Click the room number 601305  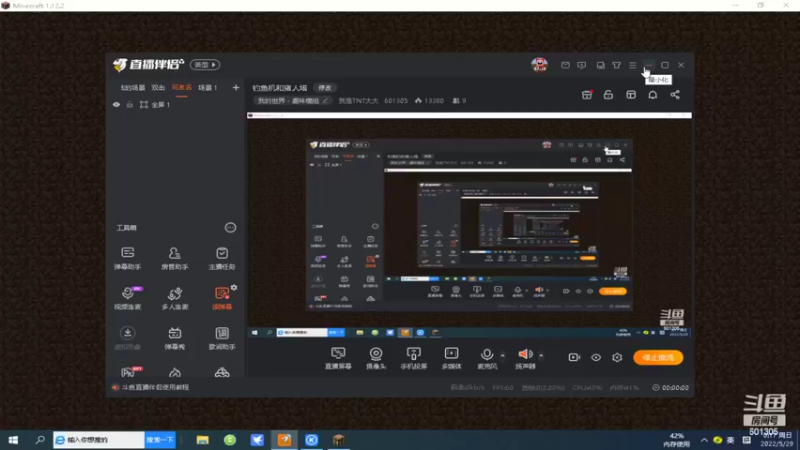point(396,101)
